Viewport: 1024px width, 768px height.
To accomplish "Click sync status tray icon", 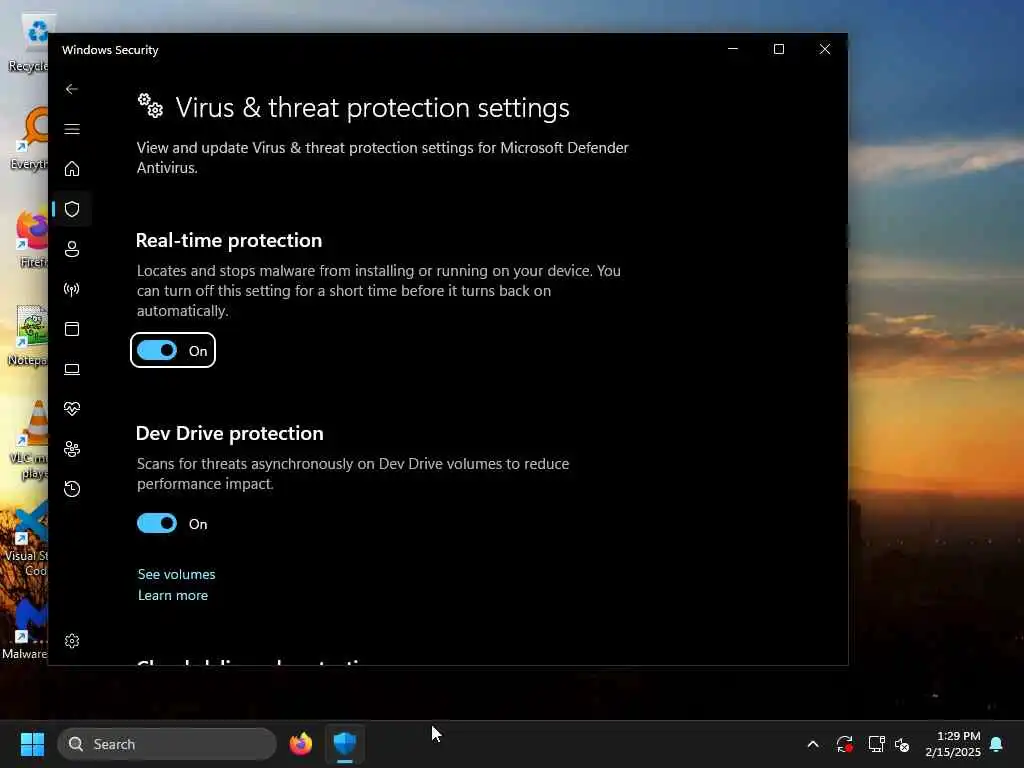I will coord(844,744).
